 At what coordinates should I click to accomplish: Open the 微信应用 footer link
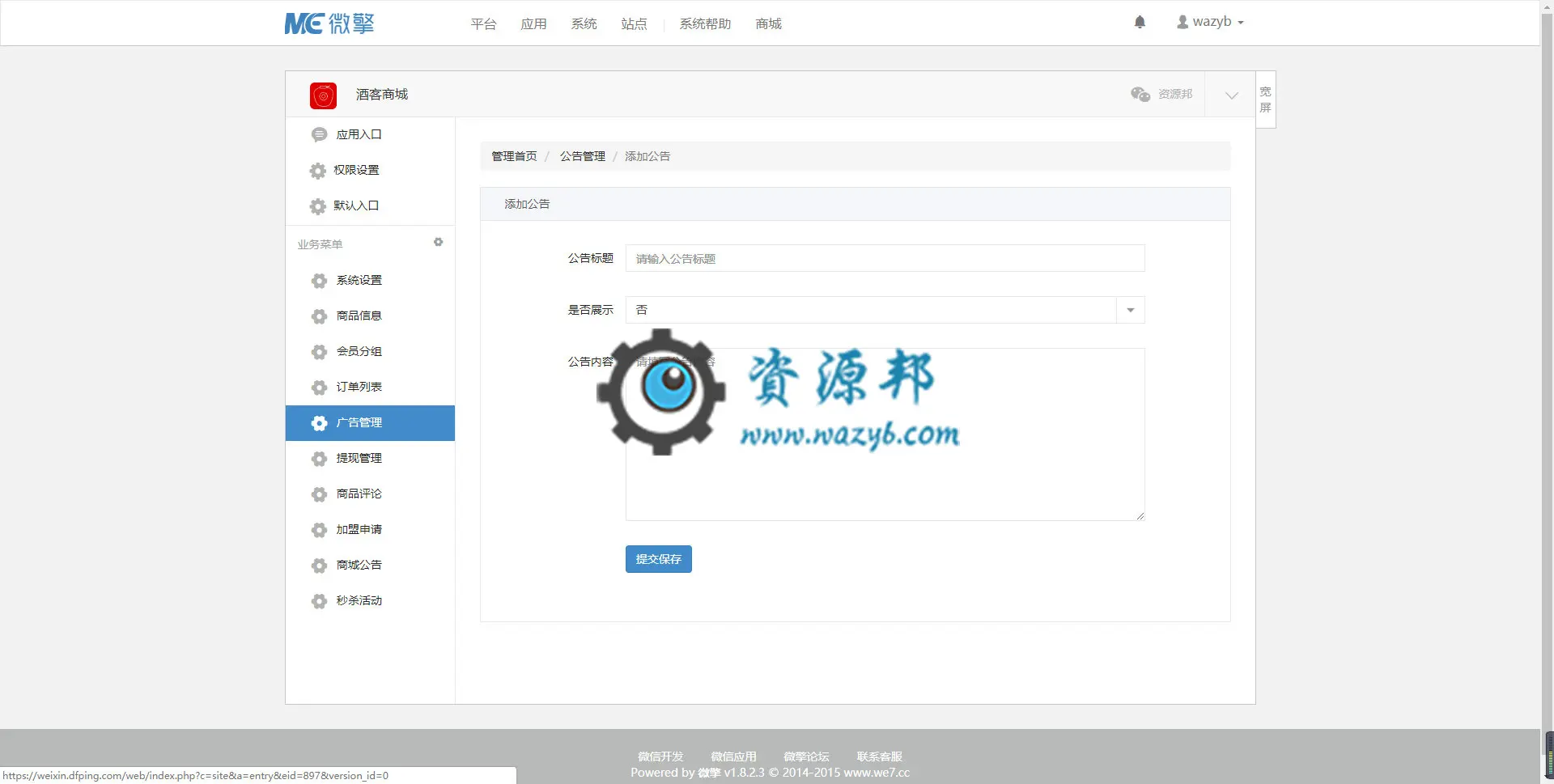(x=733, y=756)
